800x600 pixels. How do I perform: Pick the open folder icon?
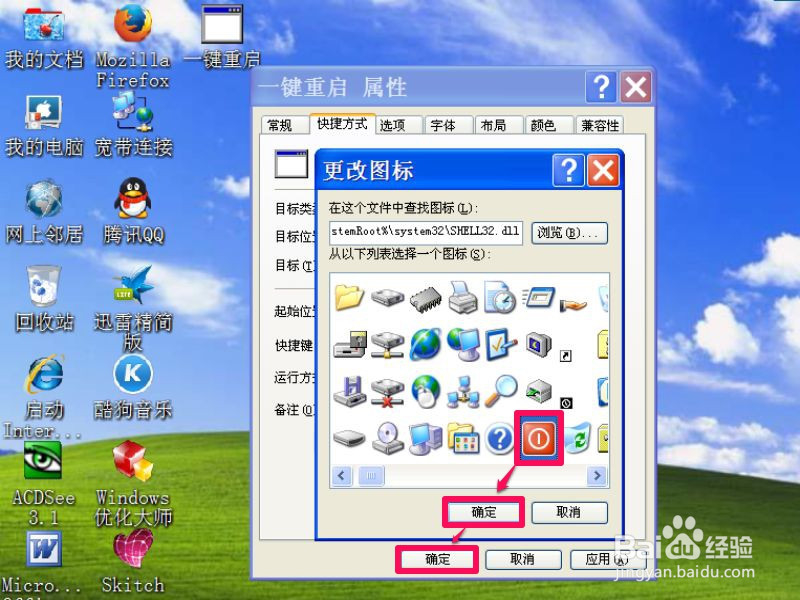(x=349, y=297)
